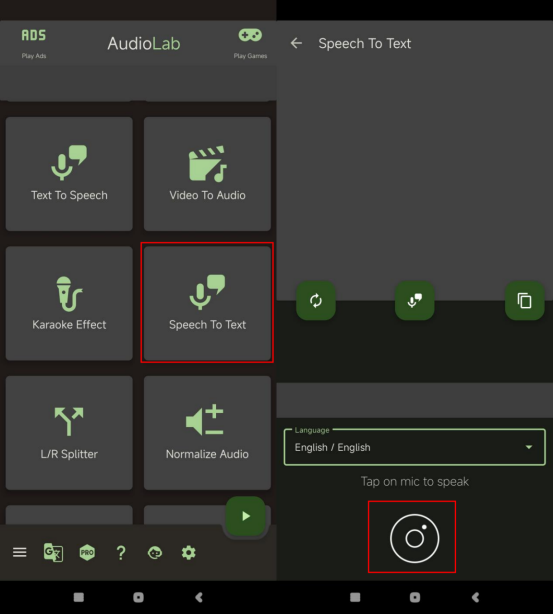Tap right screen's system back arrow

click(x=475, y=597)
